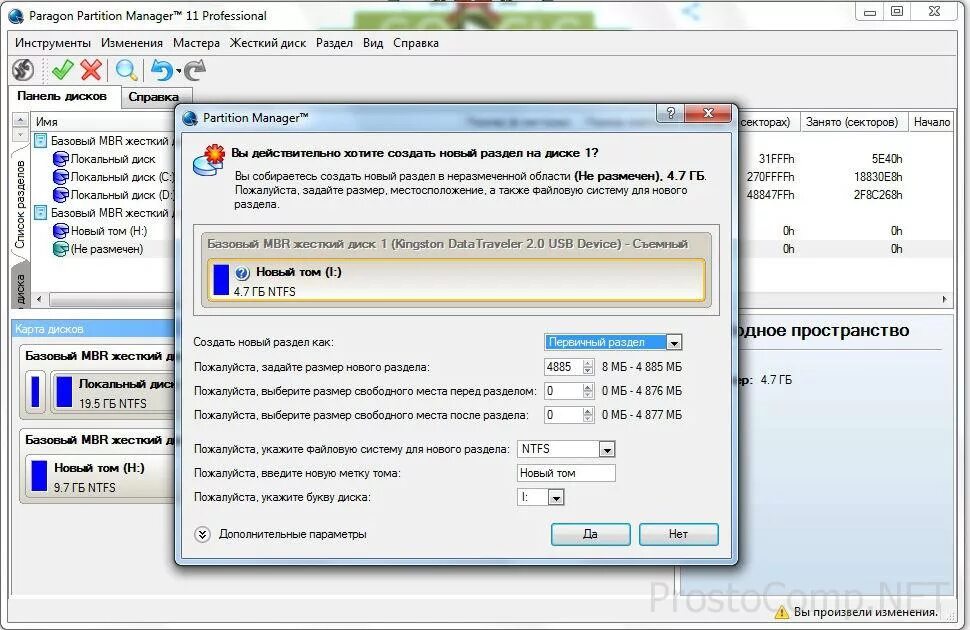
Task: Click the free space before spinner arrows
Action: pyautogui.click(x=588, y=391)
